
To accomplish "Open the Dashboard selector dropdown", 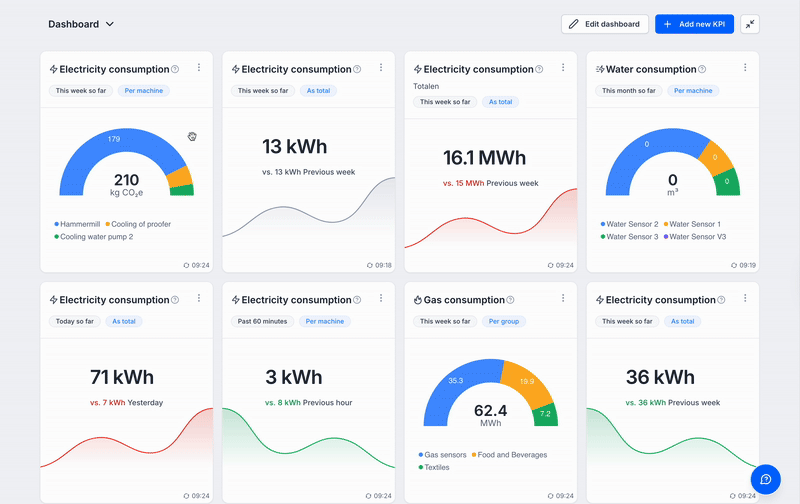I will tap(81, 24).
